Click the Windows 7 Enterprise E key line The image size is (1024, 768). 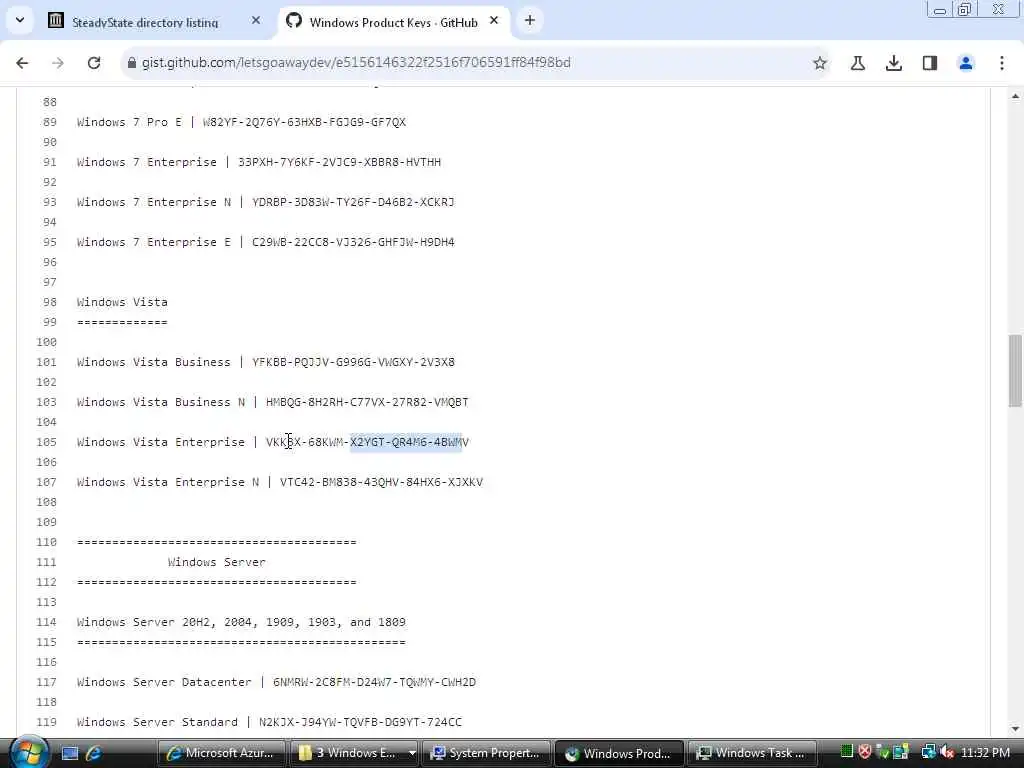(x=265, y=242)
